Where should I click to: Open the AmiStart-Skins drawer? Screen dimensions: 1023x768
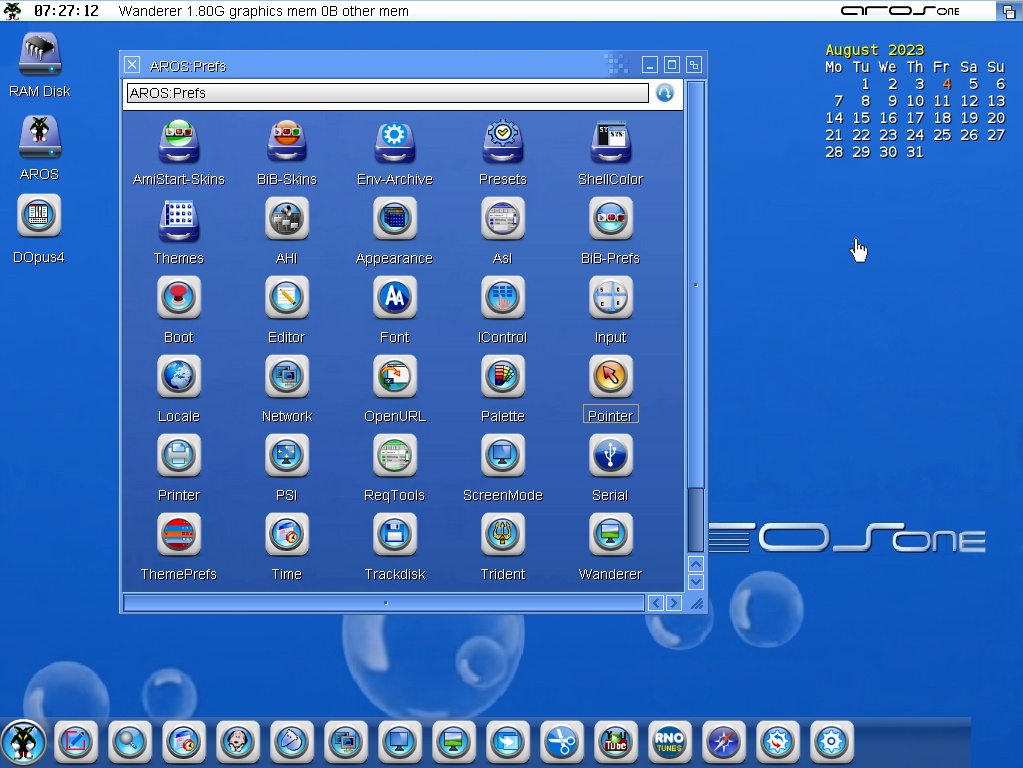point(179,142)
